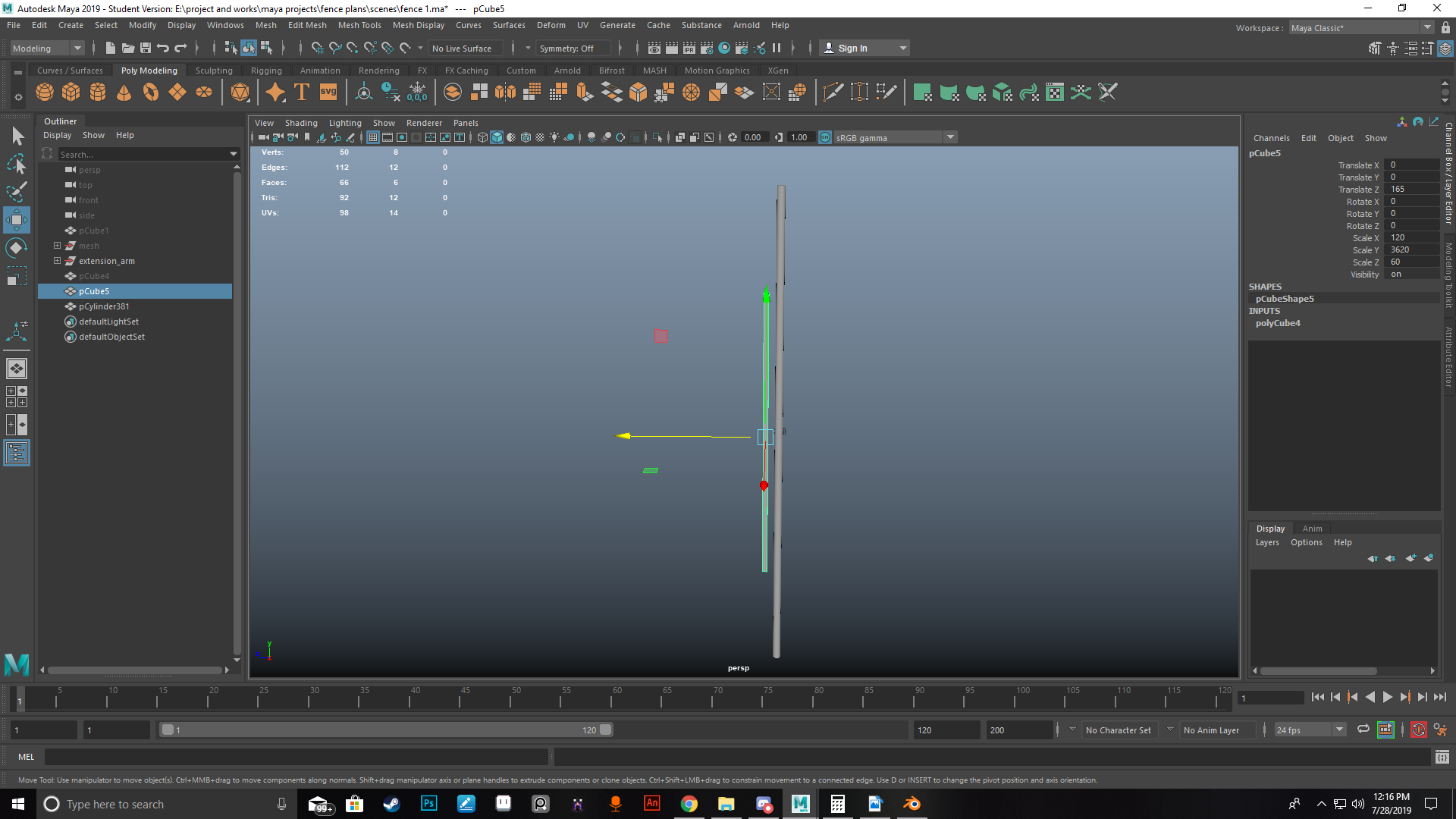
Task: Create a polygon cube from the shelf
Action: pos(71,93)
